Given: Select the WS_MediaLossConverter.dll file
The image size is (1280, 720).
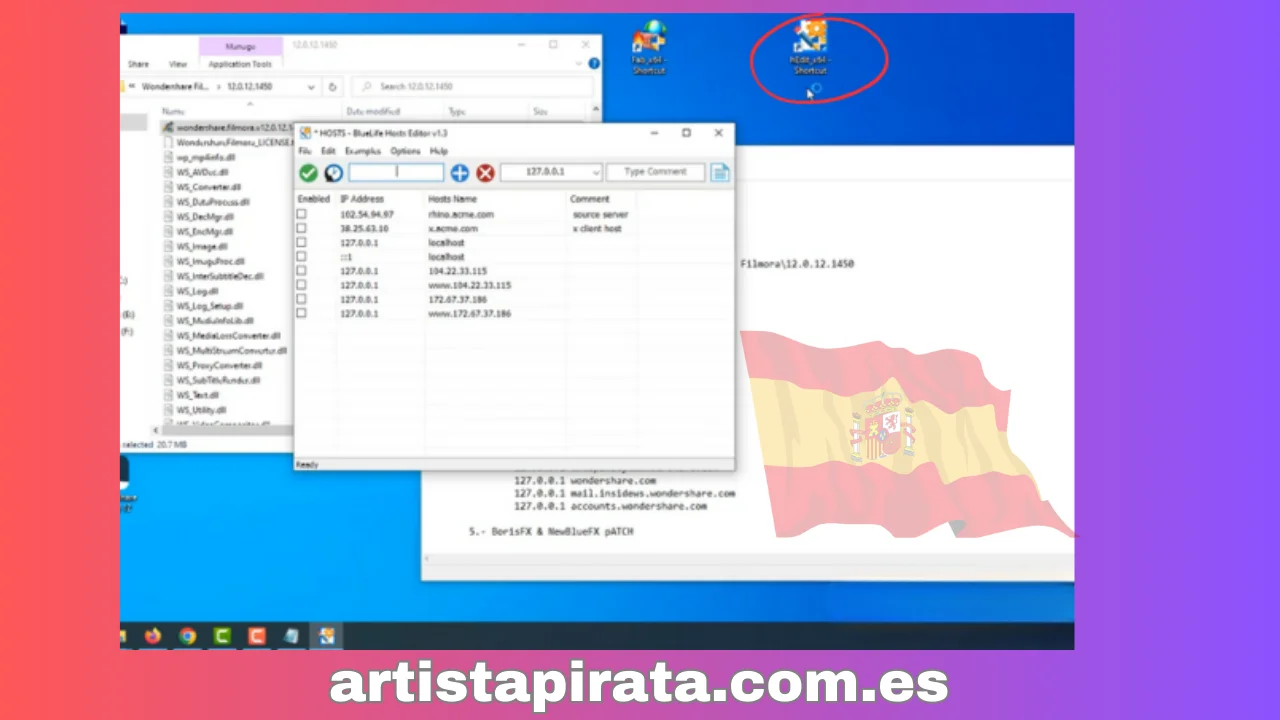Looking at the screenshot, I should click(x=228, y=336).
